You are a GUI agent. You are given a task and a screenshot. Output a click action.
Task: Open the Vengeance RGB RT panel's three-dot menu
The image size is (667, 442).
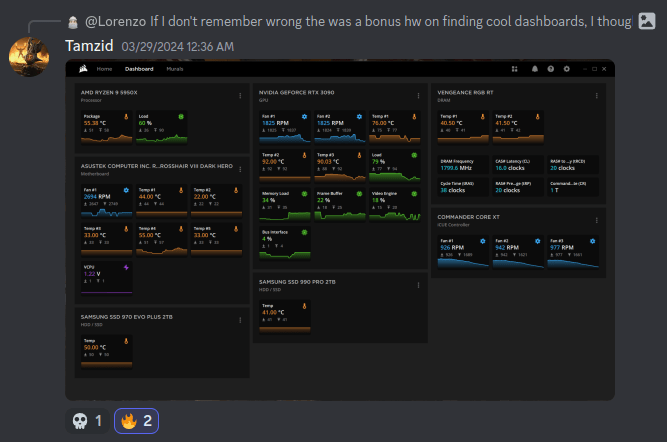click(x=596, y=96)
